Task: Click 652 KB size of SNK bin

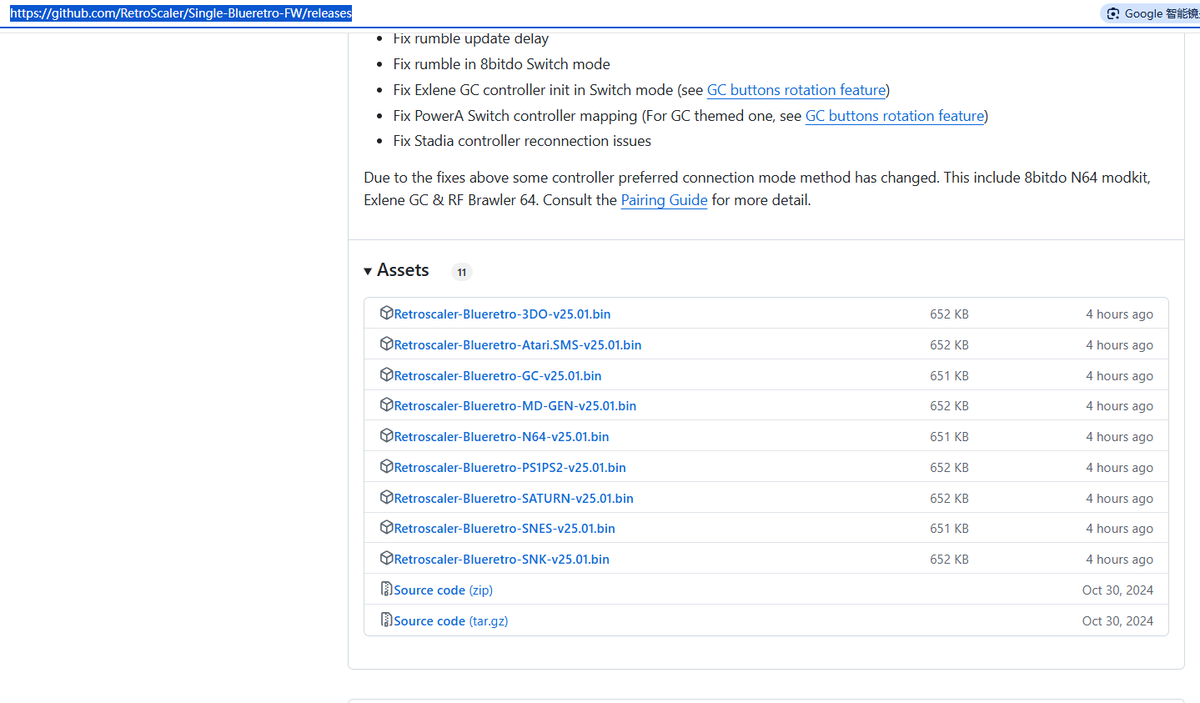Action: (x=949, y=560)
